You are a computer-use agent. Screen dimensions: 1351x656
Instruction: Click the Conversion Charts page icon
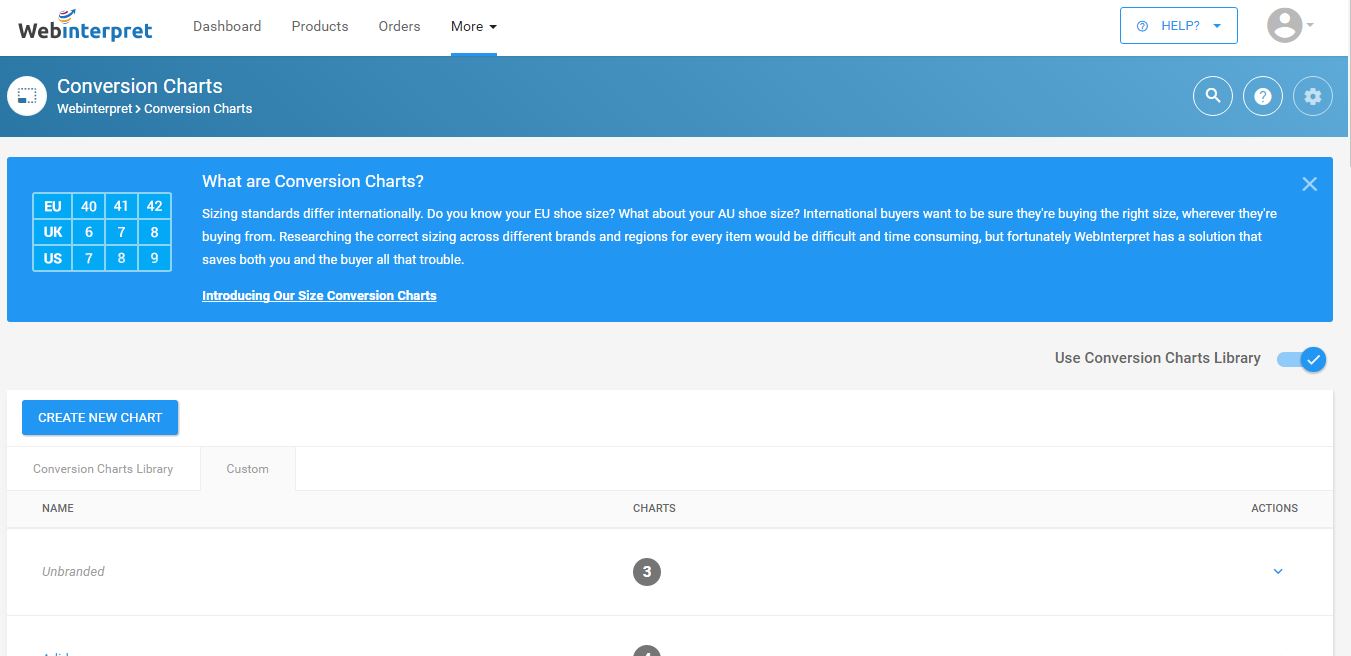pyautogui.click(x=27, y=96)
